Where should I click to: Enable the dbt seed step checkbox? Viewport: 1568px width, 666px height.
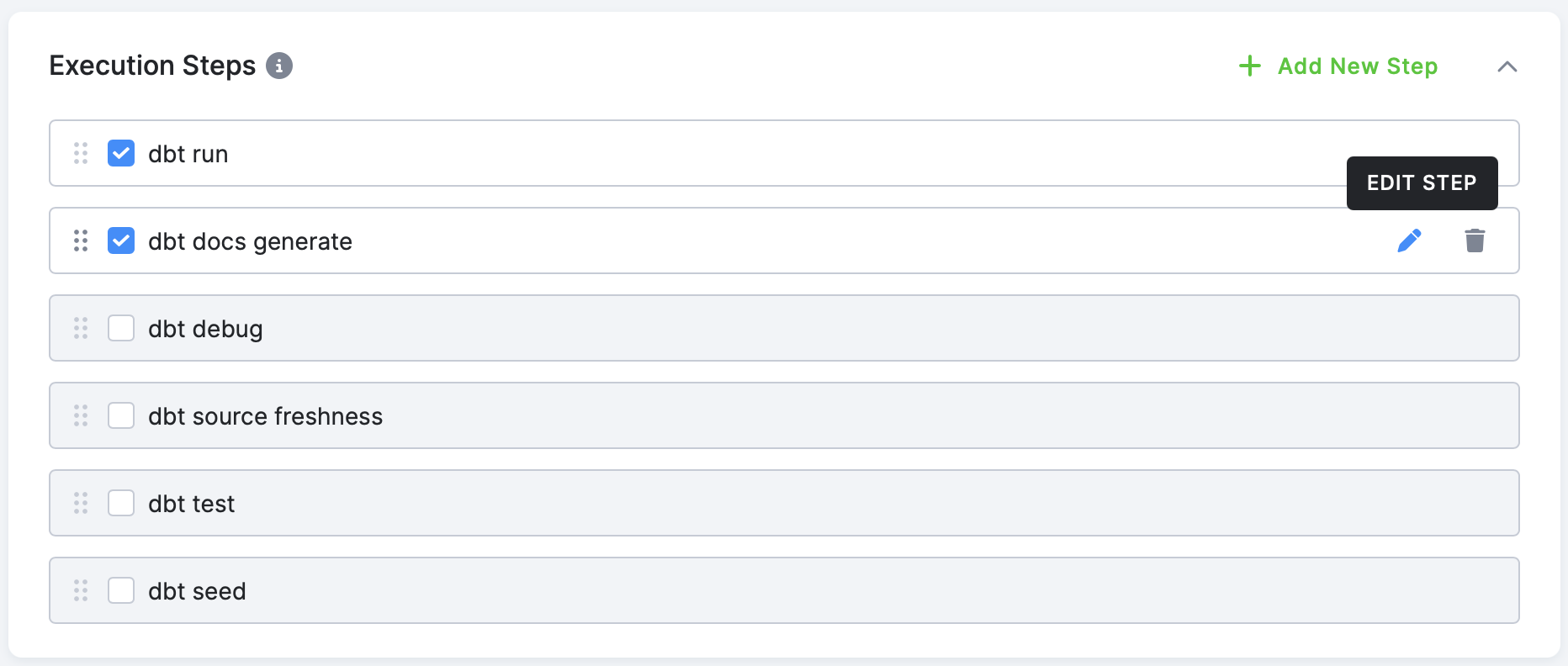tap(121, 590)
